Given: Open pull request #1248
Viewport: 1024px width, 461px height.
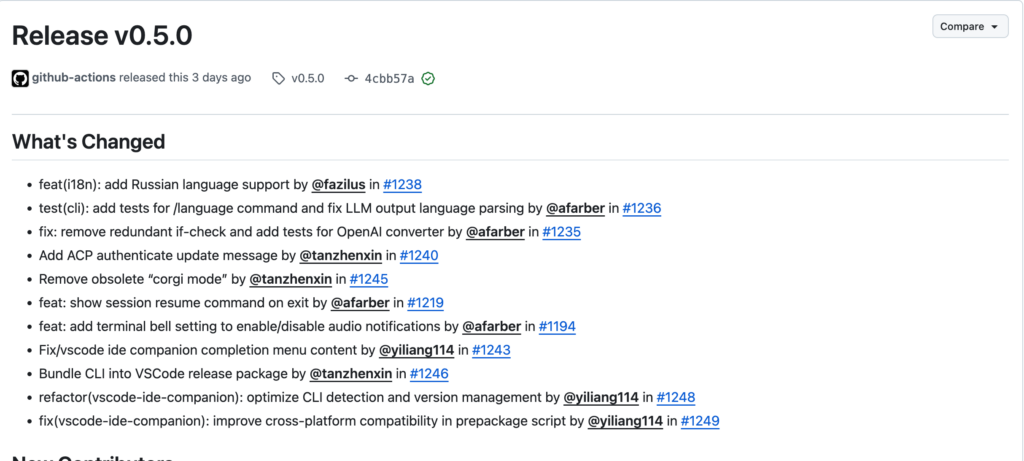Looking at the screenshot, I should coord(675,397).
